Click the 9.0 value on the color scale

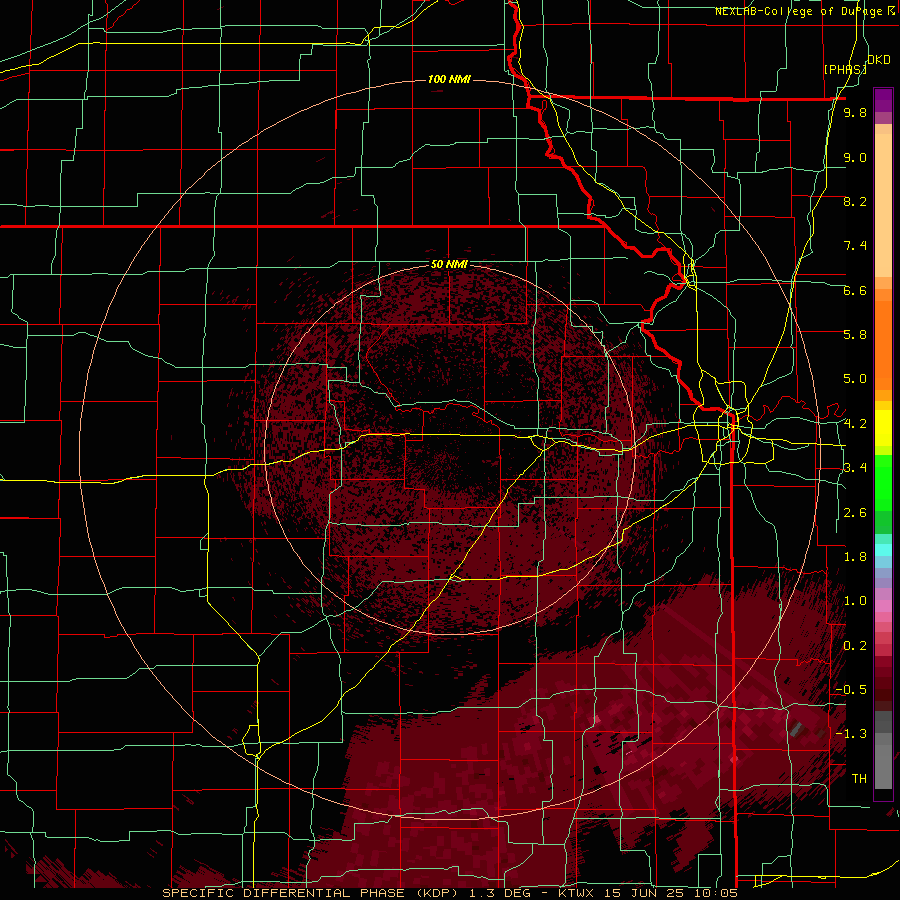click(x=855, y=157)
